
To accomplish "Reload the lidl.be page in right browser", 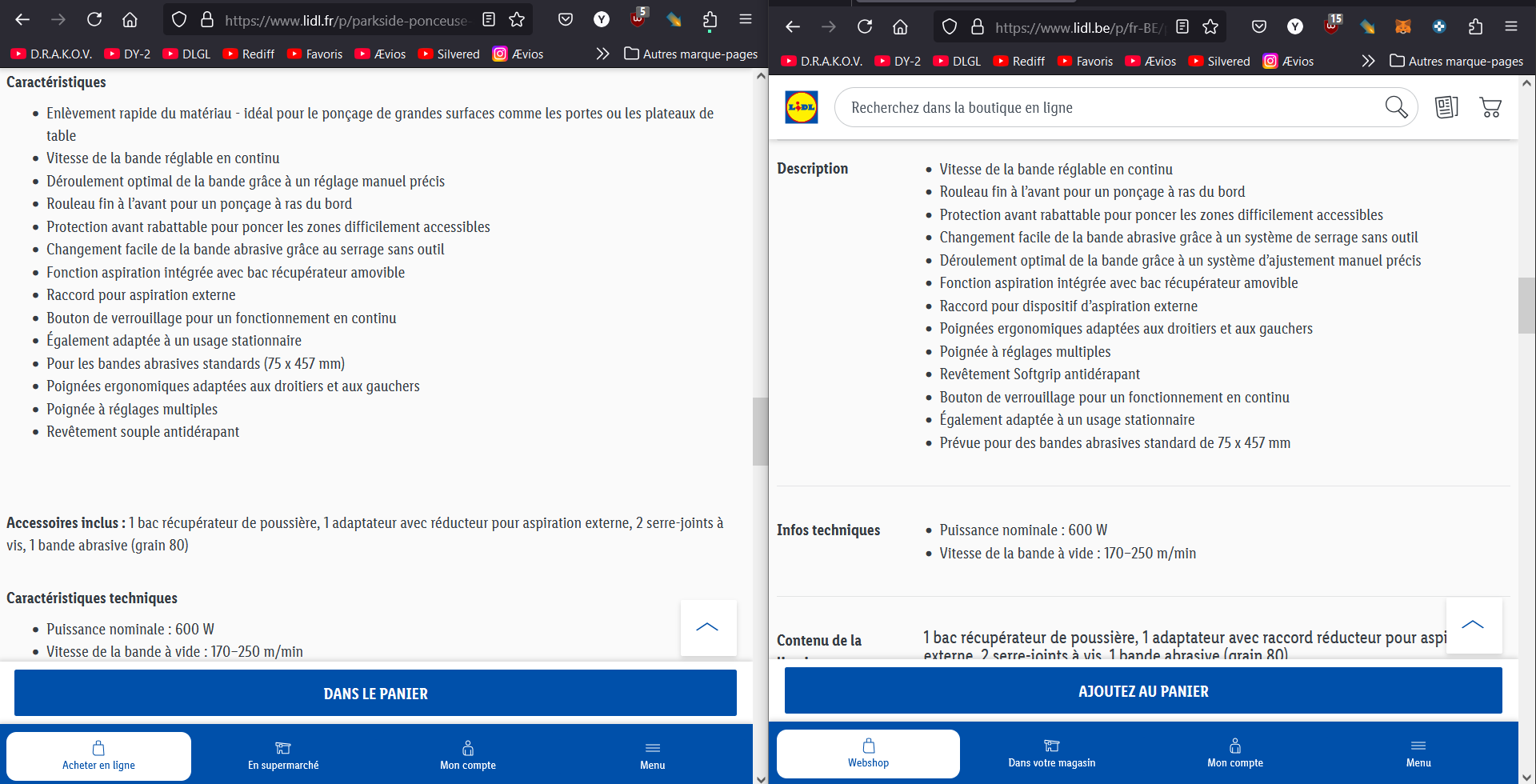I will 865,26.
